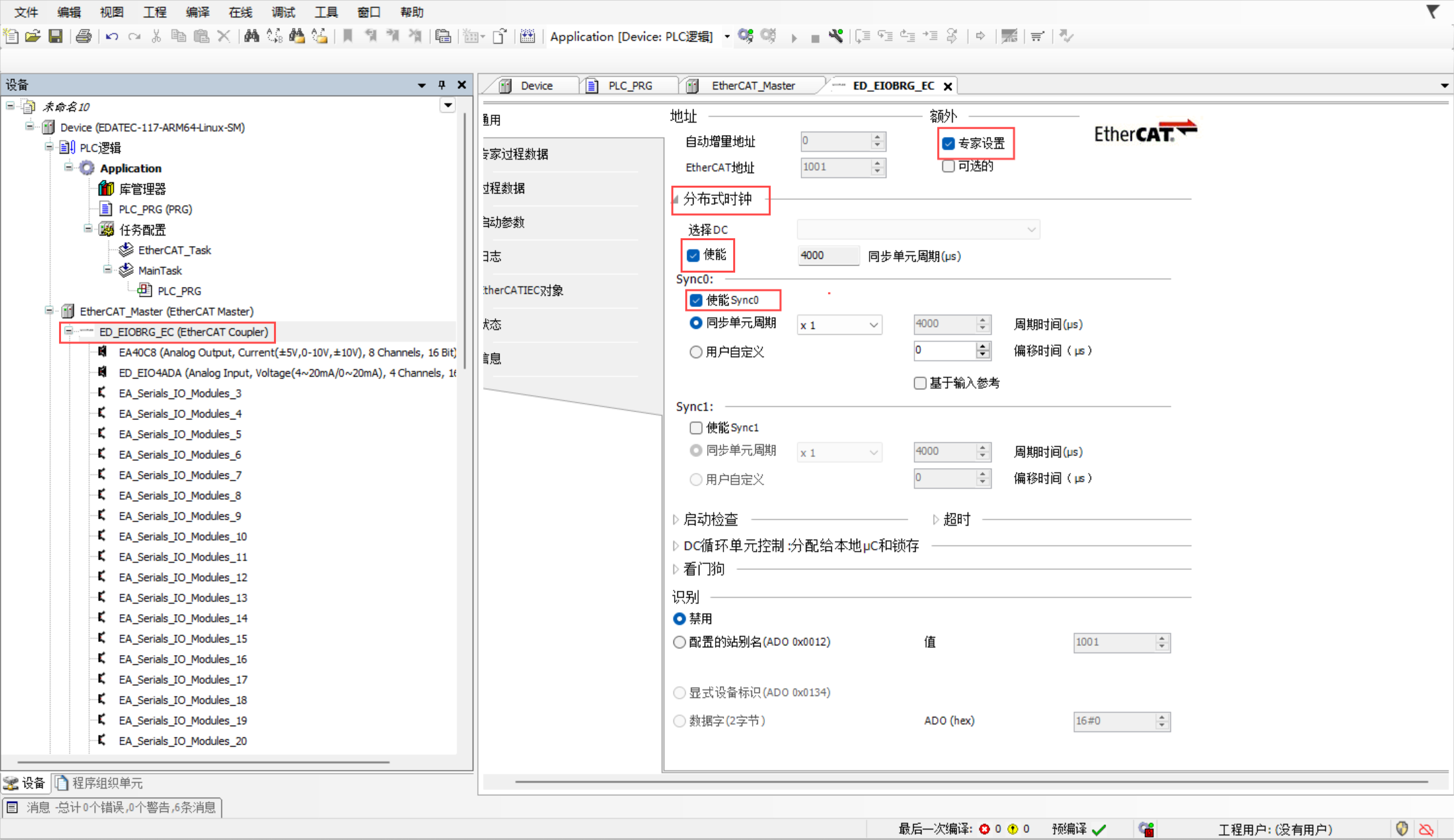1454x840 pixels.
Task: Stop the application with the square icon
Action: pyautogui.click(x=815, y=38)
